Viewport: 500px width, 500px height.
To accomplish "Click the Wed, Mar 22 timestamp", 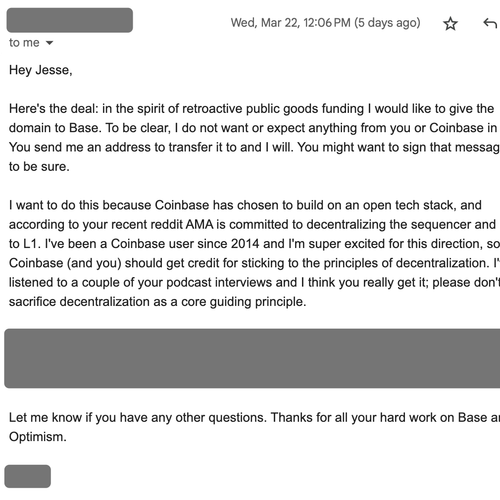I will pyautogui.click(x=291, y=23).
